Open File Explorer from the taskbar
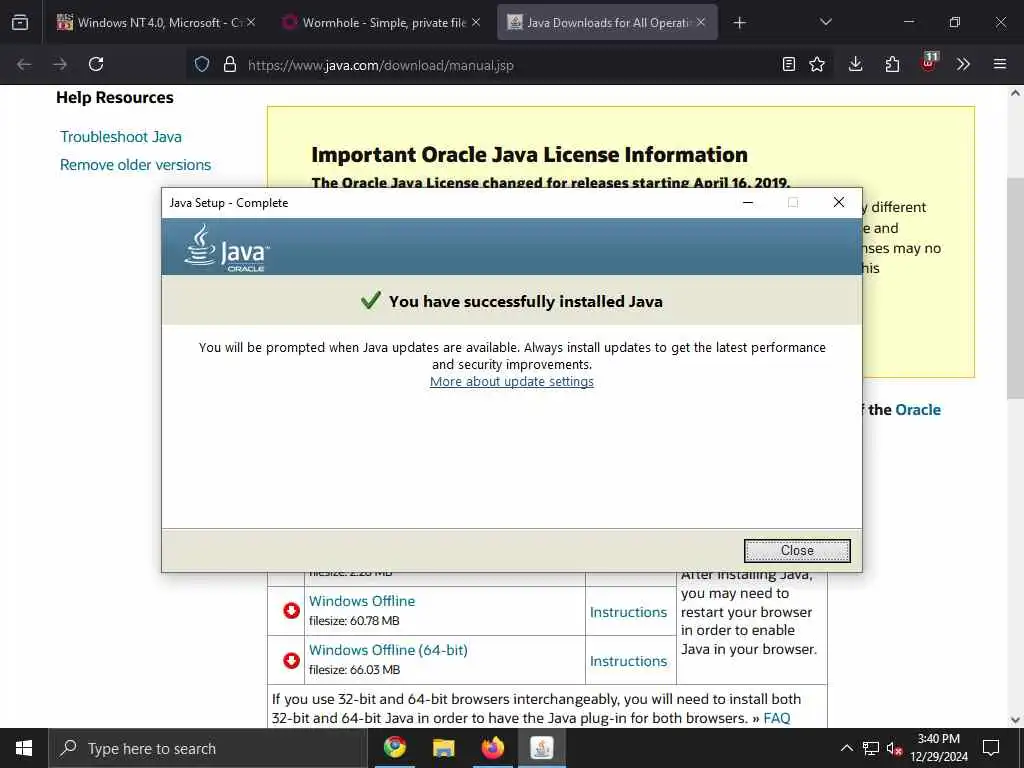 [x=443, y=747]
